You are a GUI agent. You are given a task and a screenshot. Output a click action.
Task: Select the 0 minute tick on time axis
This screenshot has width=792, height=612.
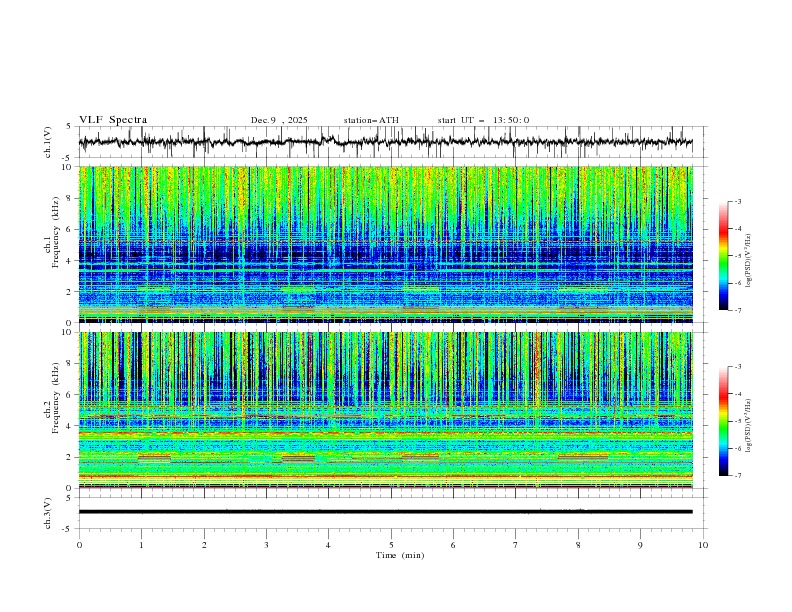pos(79,544)
